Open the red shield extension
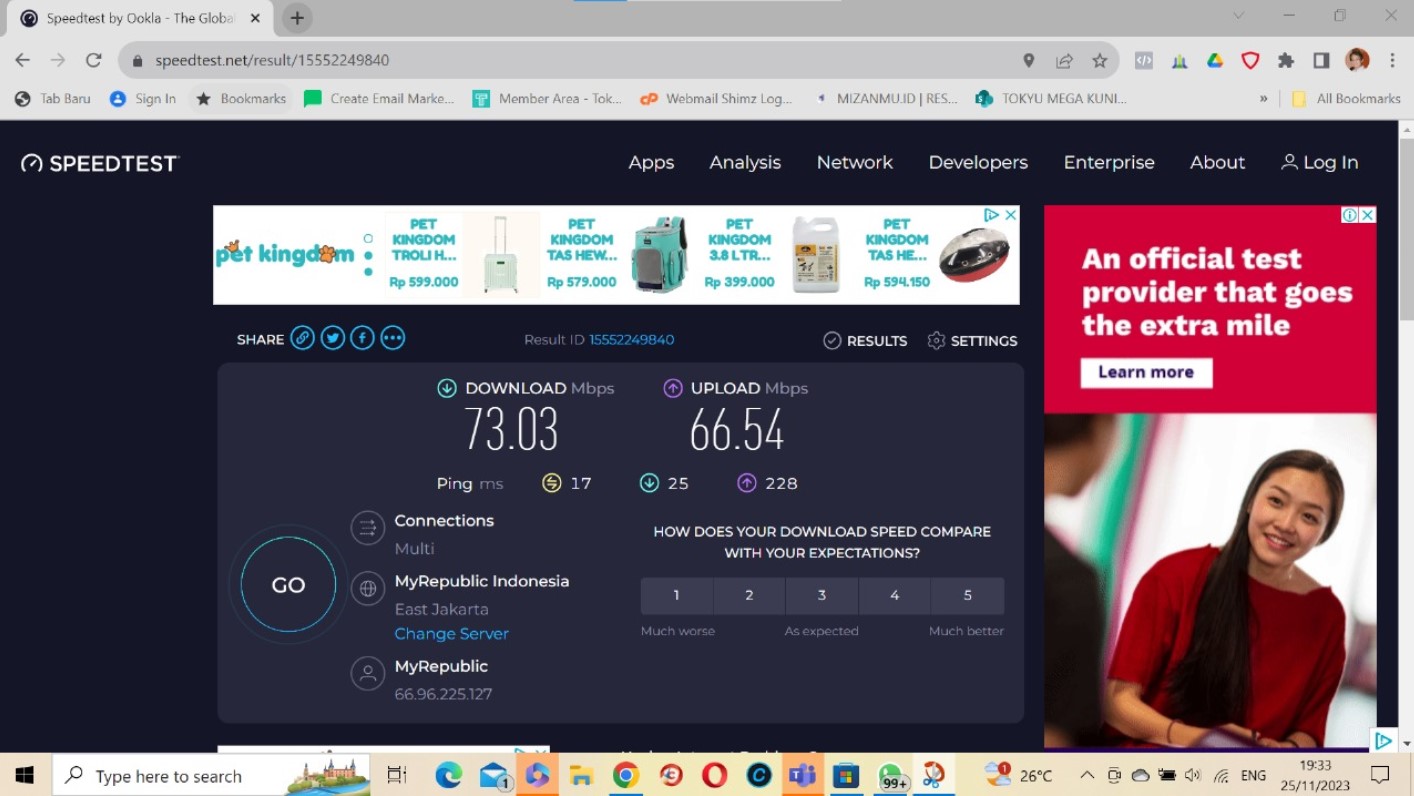1414x796 pixels. click(x=1250, y=60)
